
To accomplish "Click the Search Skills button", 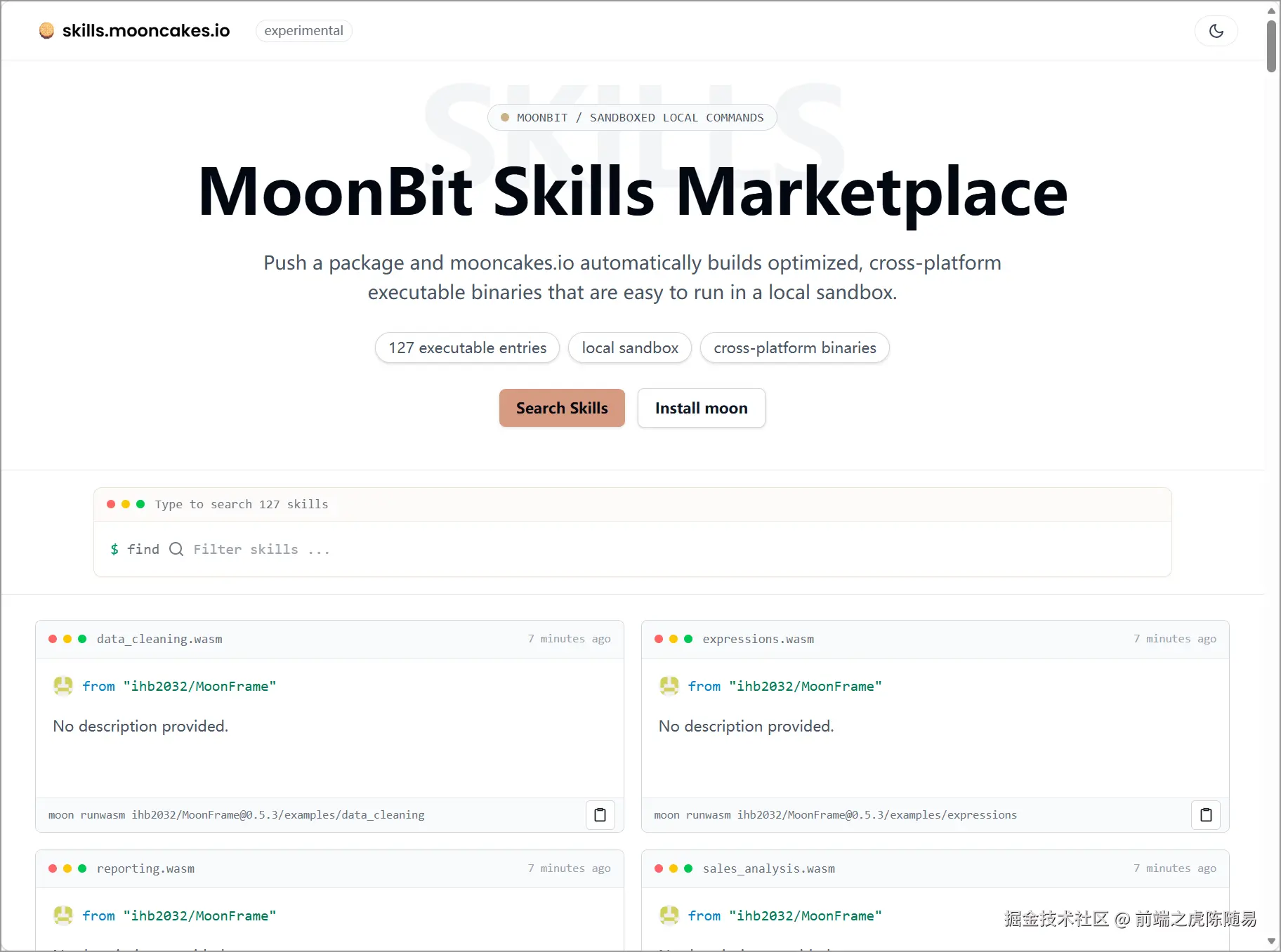I will tap(562, 408).
